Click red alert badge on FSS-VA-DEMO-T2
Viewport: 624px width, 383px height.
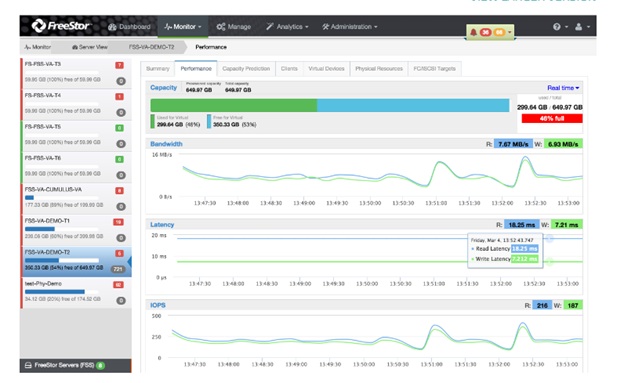click(x=119, y=254)
